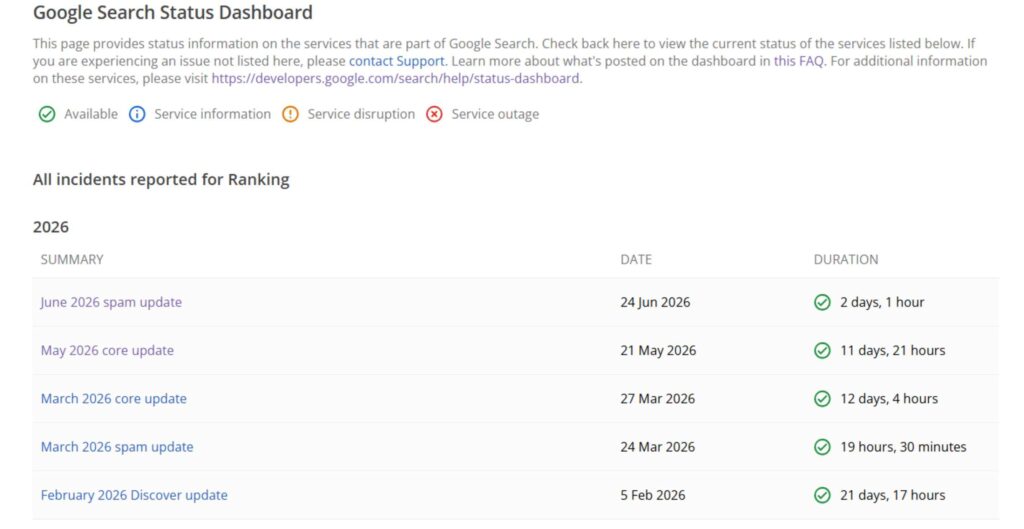Open the May 2026 core update incident
This screenshot has height=529, width=1024.
[x=107, y=351]
